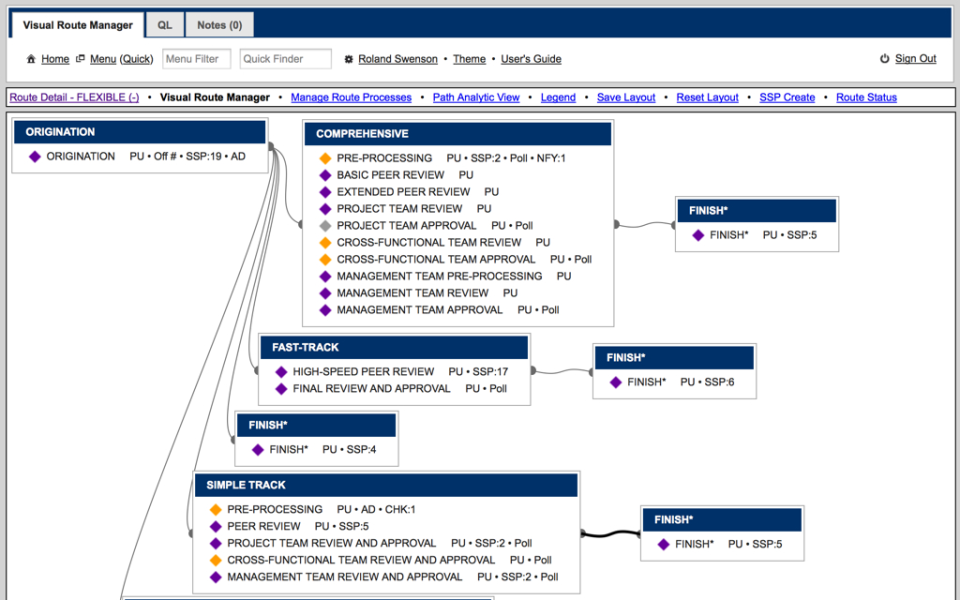The image size is (960, 600).
Task: Click the diamond beside PROJECT TEAM REVIEW AND APPROVAL
Action: click(x=216, y=544)
